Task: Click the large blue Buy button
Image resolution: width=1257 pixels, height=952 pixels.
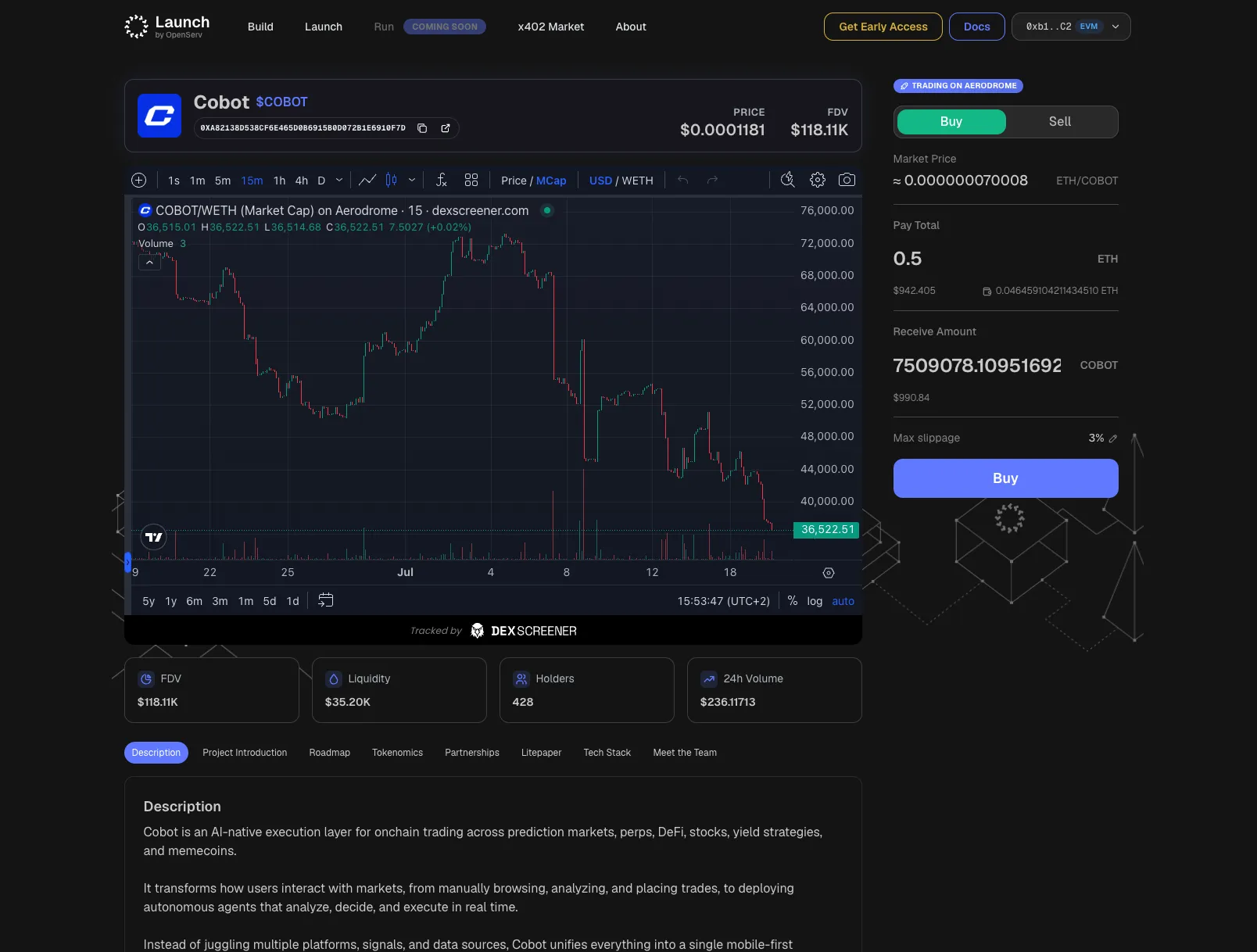Action: tap(1006, 478)
